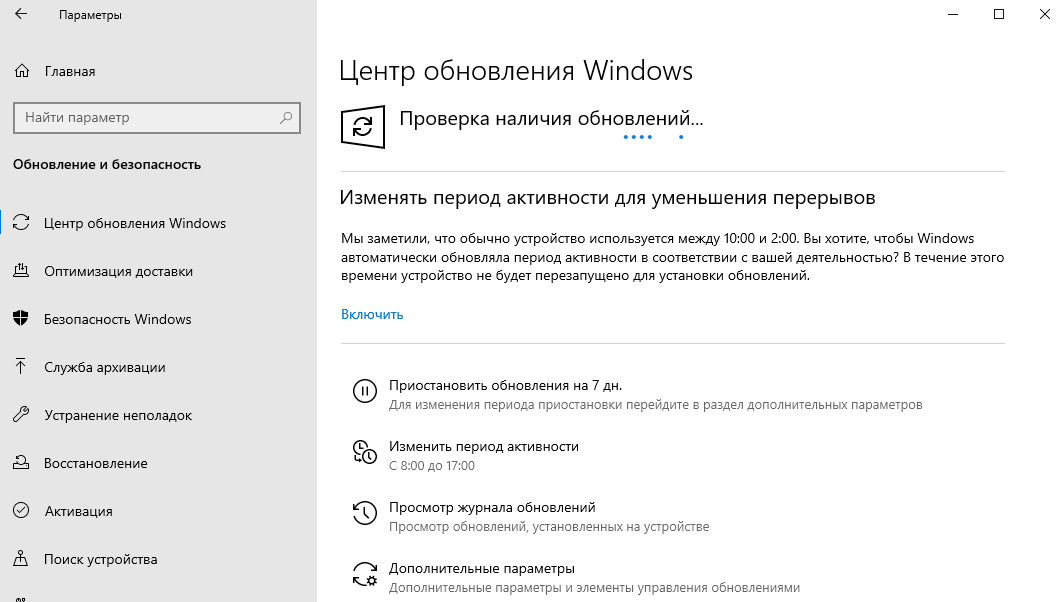Click the Поиск устройства icon

pyautogui.click(x=21, y=558)
